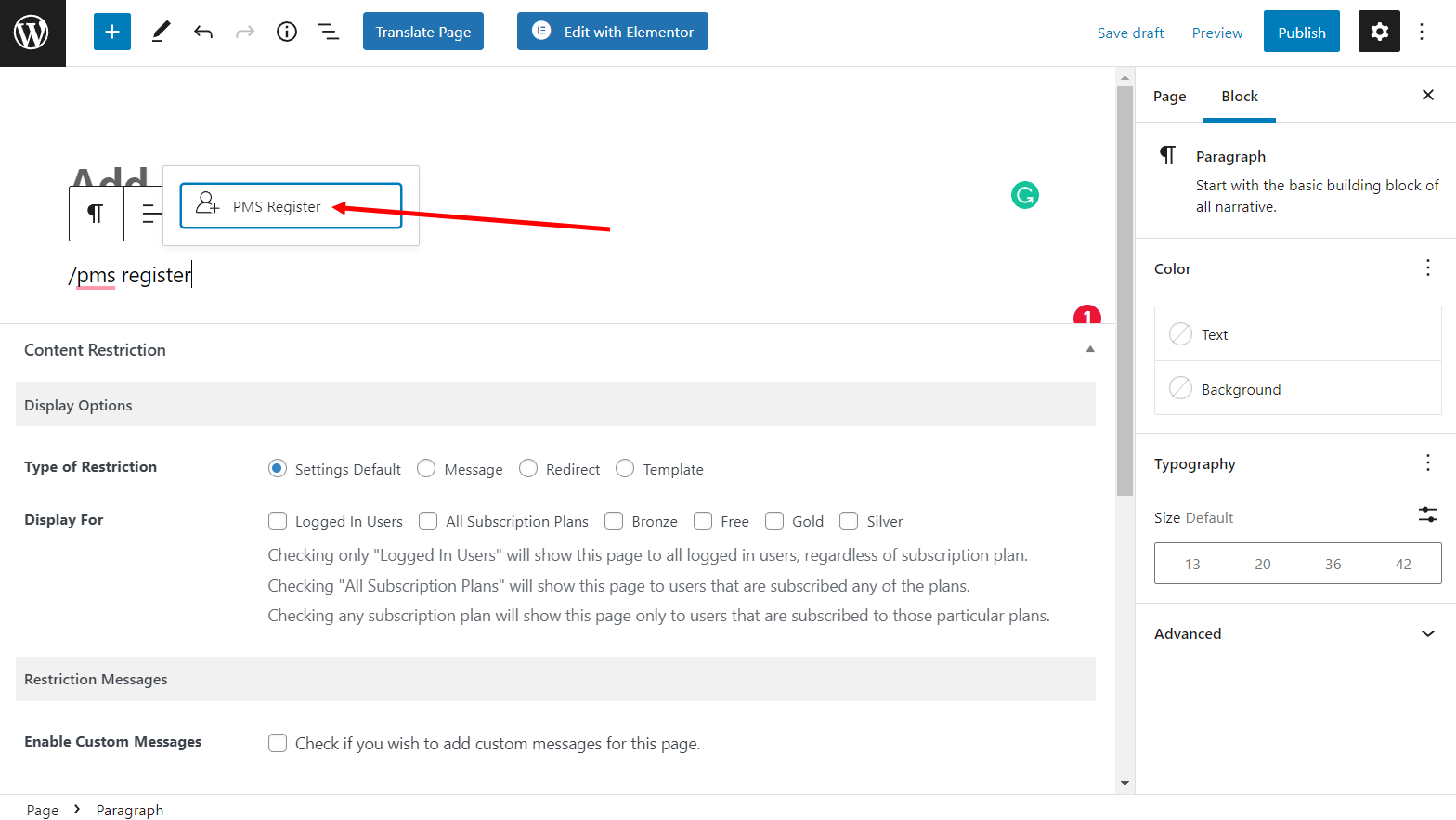The image size is (1456, 820).
Task: Open the Text color picker
Action: coord(1298,334)
